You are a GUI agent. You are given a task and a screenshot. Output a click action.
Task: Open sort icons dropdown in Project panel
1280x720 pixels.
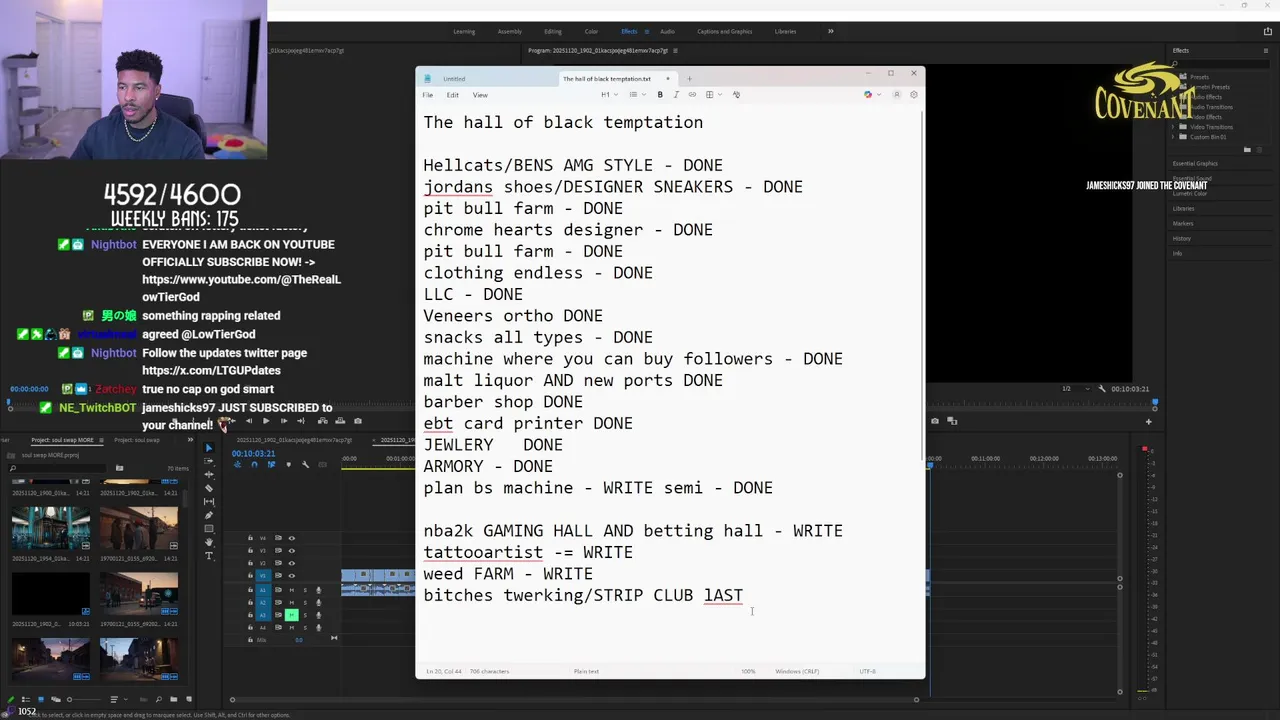pos(118,699)
